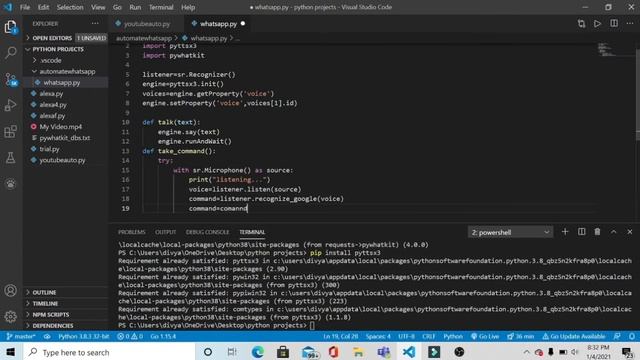Open the Terminal menu
Screen dimensions: 640x360
click(161, 7)
